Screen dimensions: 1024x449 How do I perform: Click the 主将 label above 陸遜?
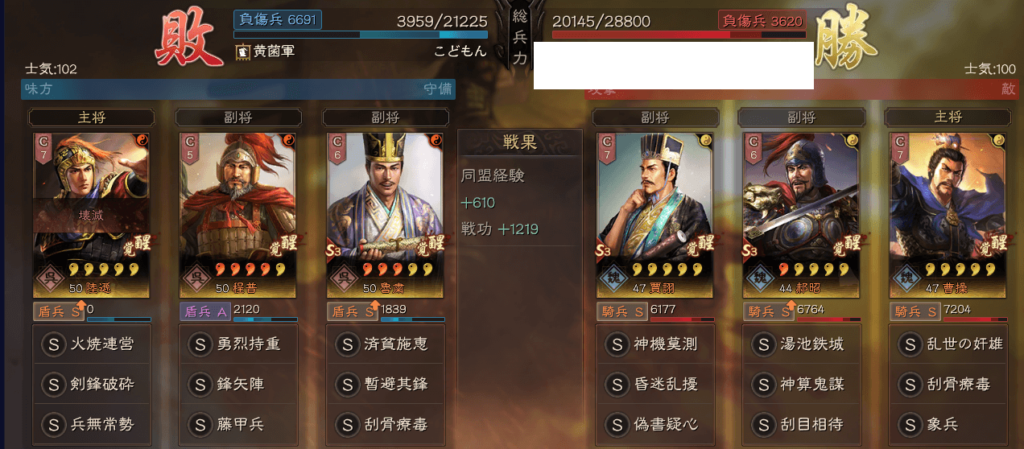pos(91,117)
